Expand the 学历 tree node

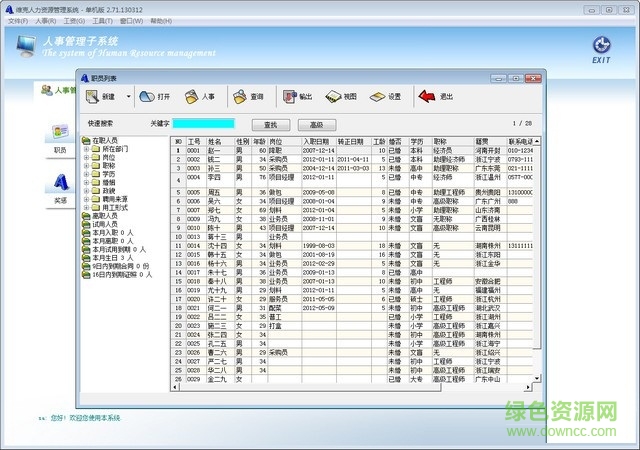tap(85, 175)
